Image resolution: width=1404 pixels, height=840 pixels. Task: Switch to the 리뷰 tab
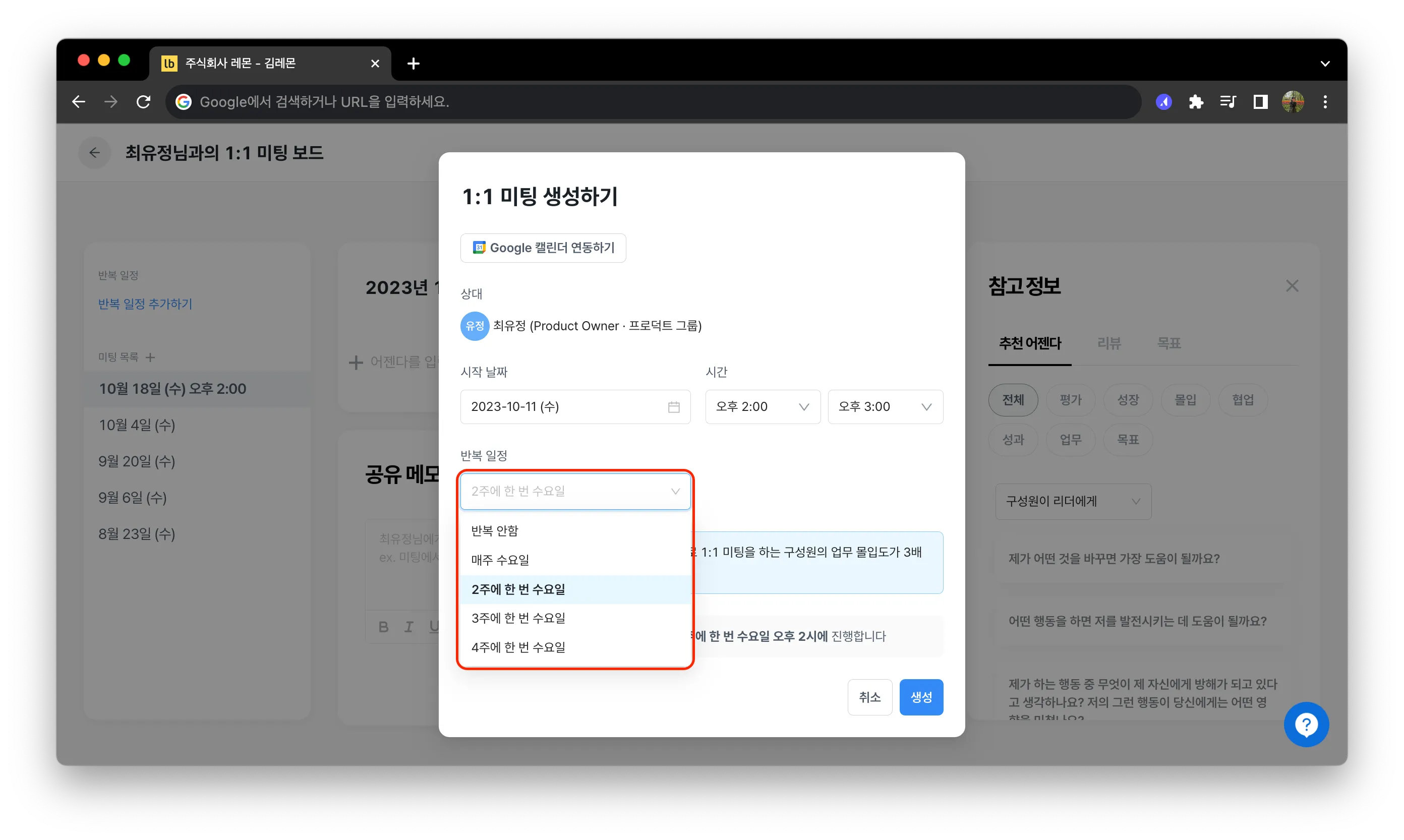pyautogui.click(x=1109, y=343)
